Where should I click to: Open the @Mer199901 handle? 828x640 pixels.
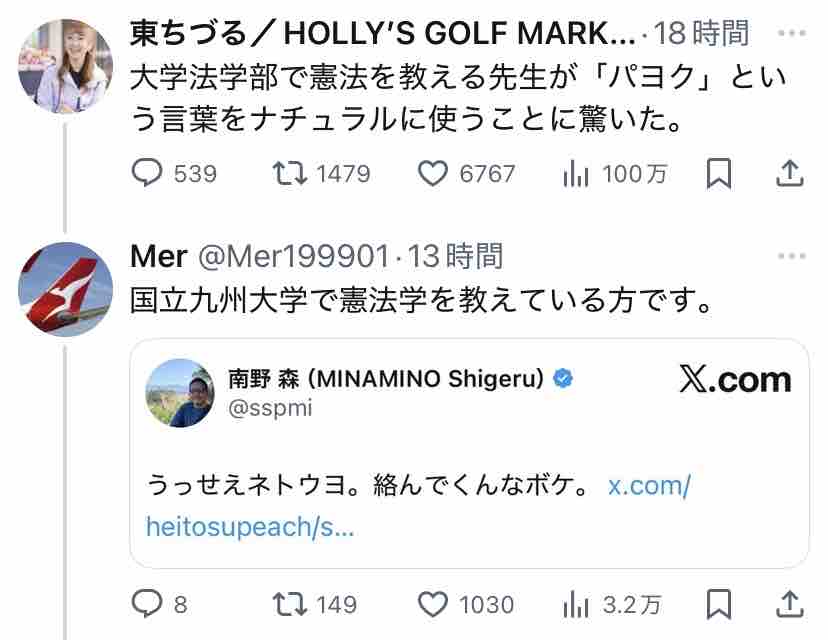tap(295, 258)
